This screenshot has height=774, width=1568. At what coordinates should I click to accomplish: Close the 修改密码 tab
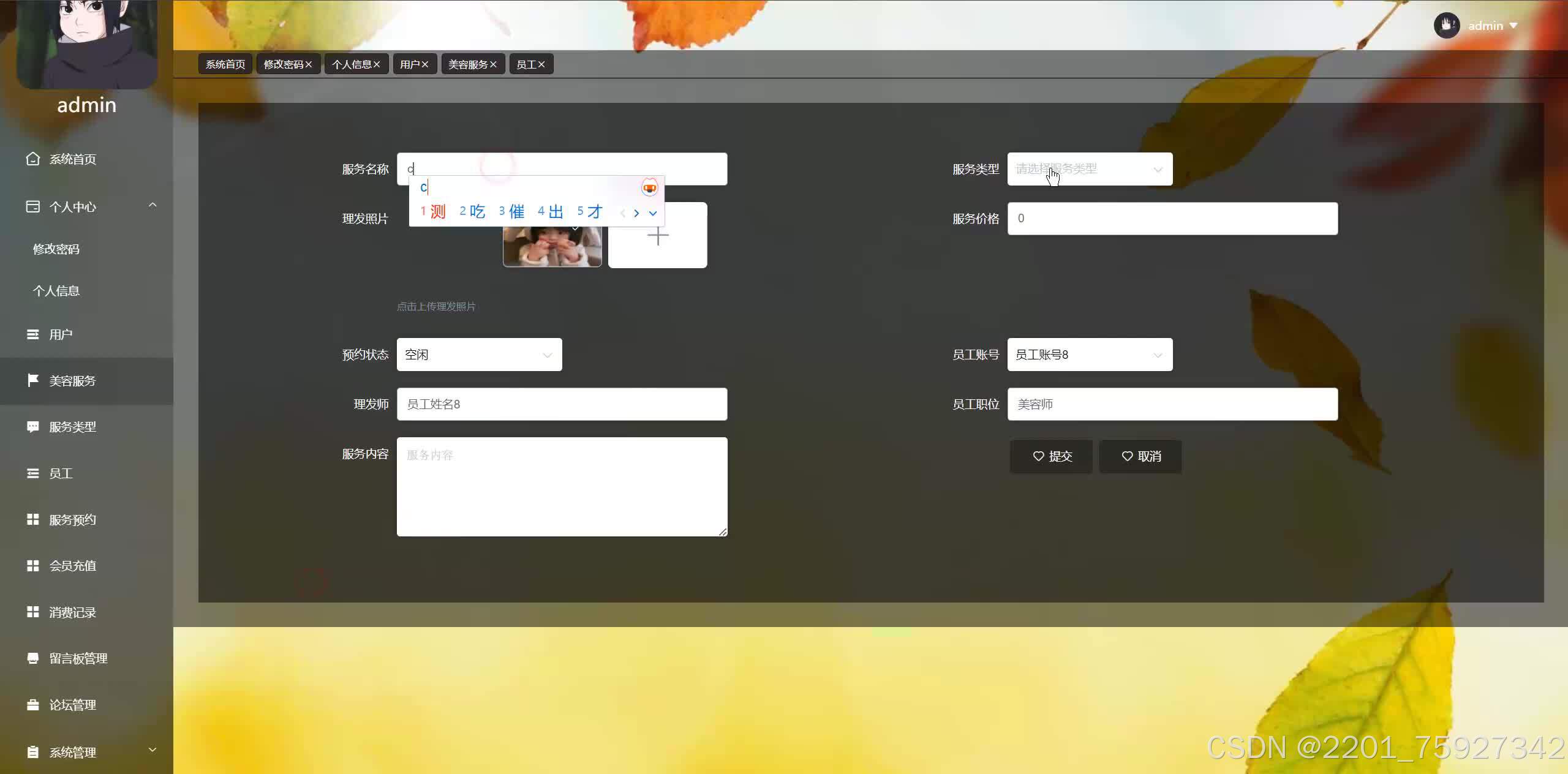[x=309, y=64]
